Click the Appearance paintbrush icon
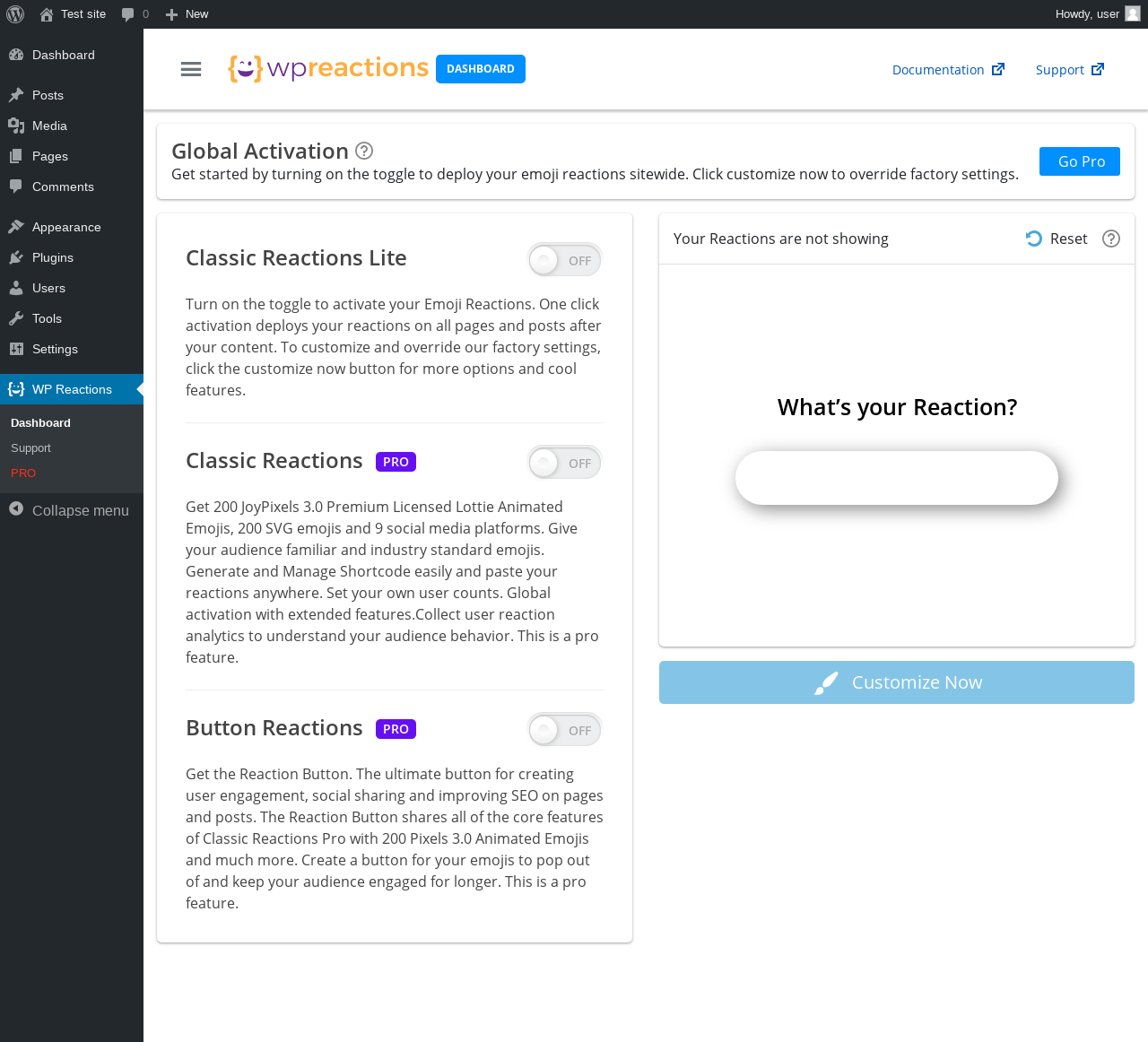 [x=16, y=227]
